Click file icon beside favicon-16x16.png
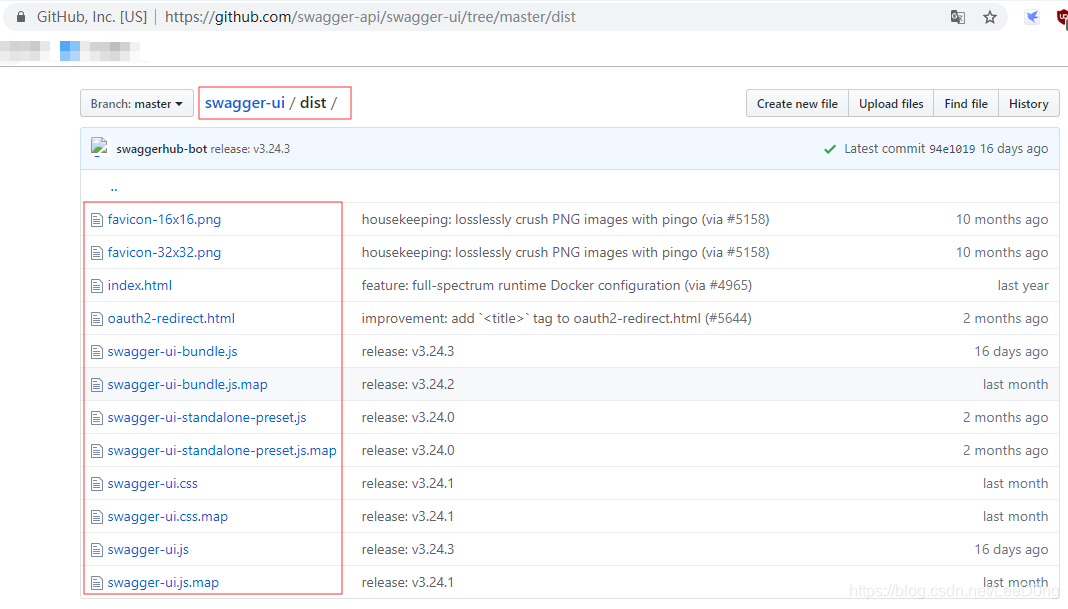The height and width of the screenshot is (609, 1068). point(97,220)
